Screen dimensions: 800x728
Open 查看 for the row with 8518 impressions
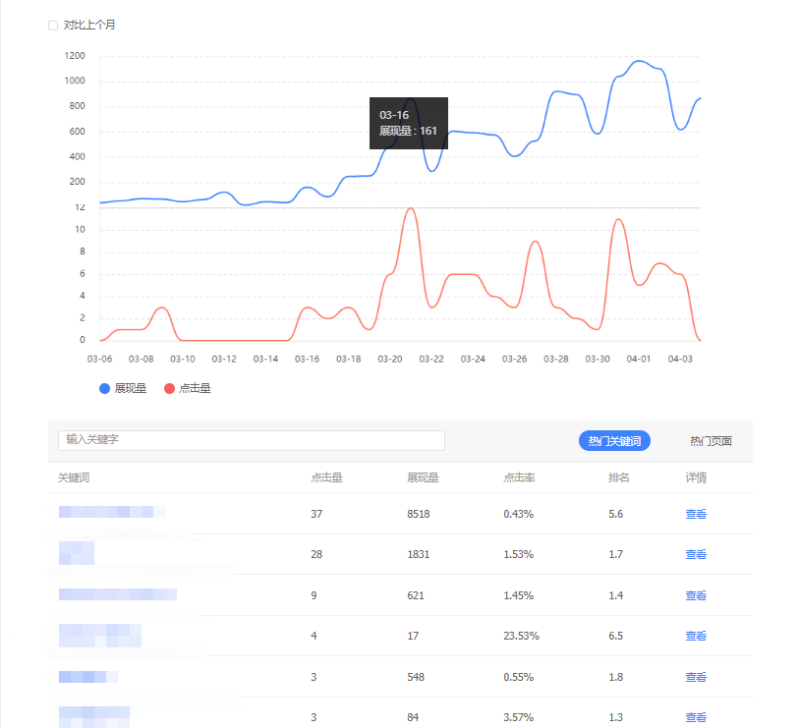(x=695, y=514)
